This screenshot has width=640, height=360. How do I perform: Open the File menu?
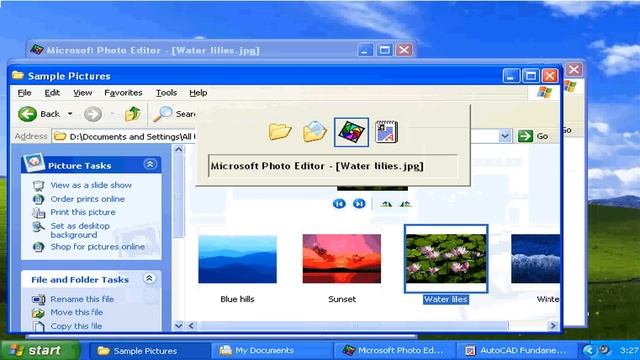24,93
